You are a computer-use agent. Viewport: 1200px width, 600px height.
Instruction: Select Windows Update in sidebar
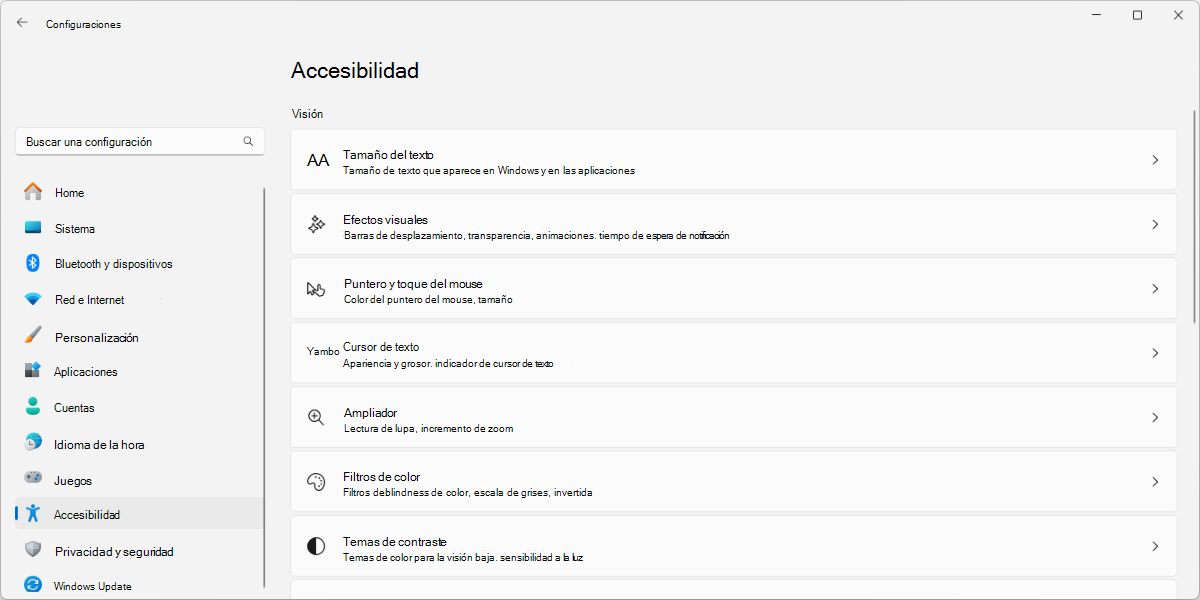click(140, 586)
